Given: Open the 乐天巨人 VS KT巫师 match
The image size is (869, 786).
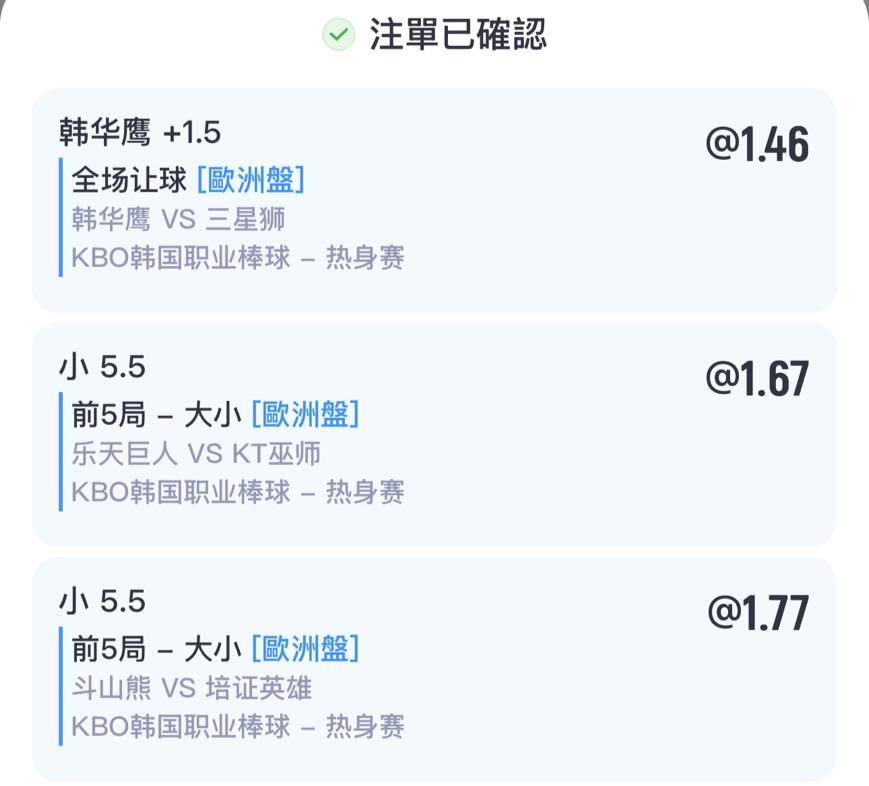Looking at the screenshot, I should [x=196, y=453].
